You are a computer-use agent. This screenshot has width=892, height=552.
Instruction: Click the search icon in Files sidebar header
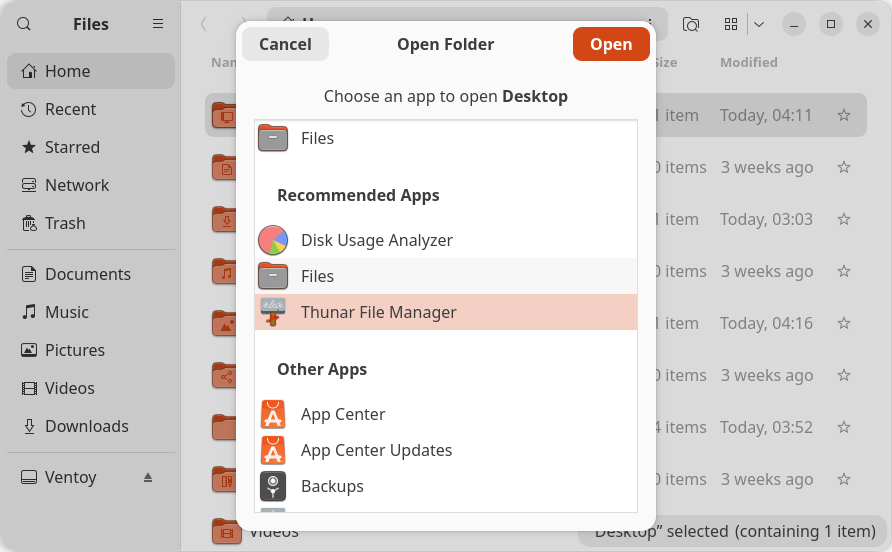click(24, 24)
